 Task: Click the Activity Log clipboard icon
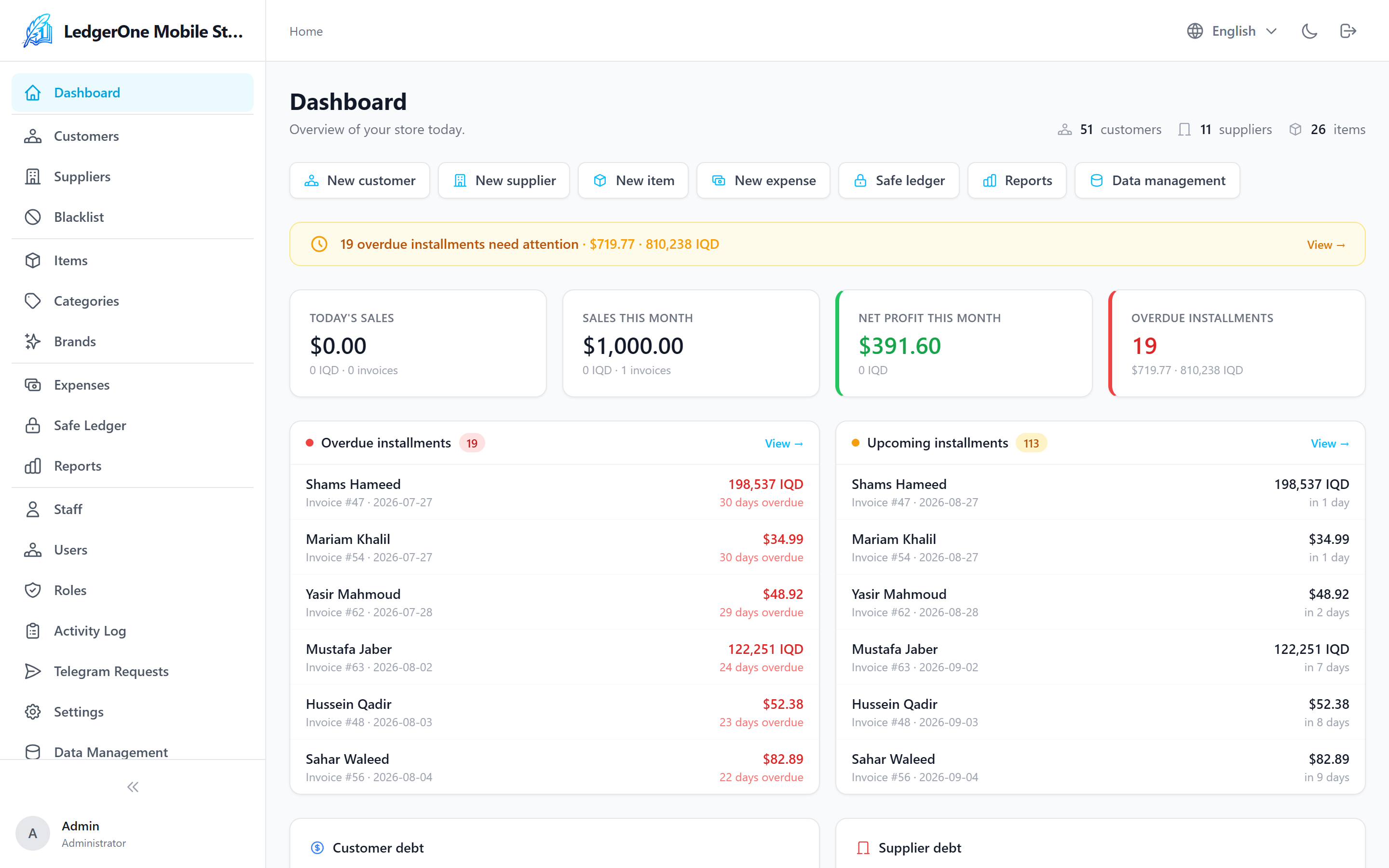(33, 631)
